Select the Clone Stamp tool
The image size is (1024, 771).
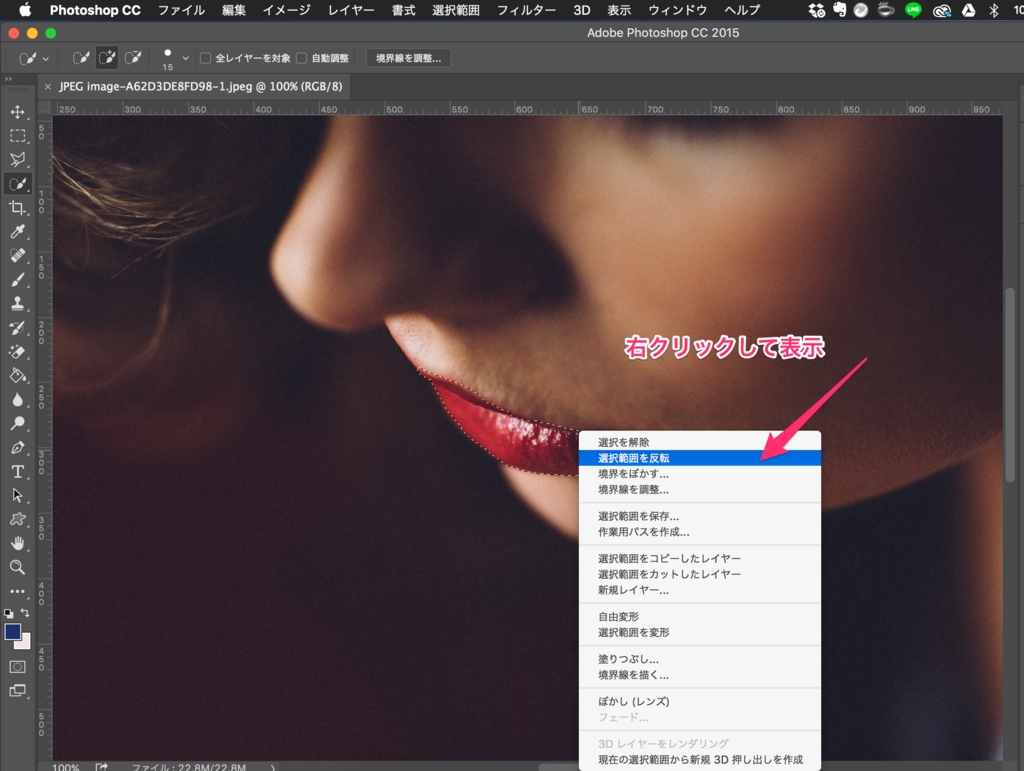pyautogui.click(x=18, y=303)
